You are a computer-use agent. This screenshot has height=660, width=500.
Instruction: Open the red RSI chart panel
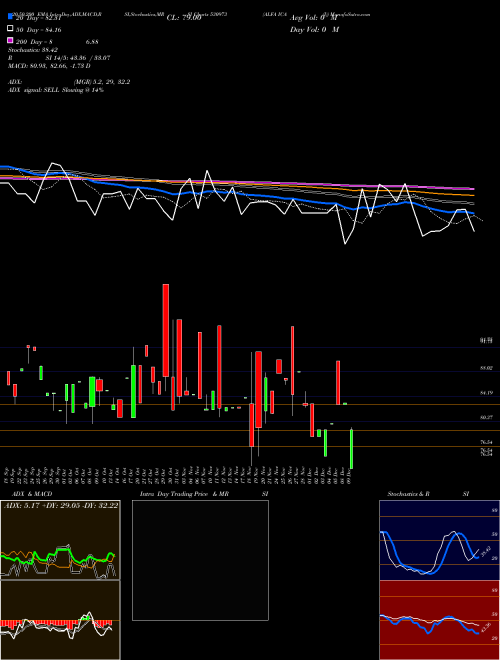tap(439, 620)
